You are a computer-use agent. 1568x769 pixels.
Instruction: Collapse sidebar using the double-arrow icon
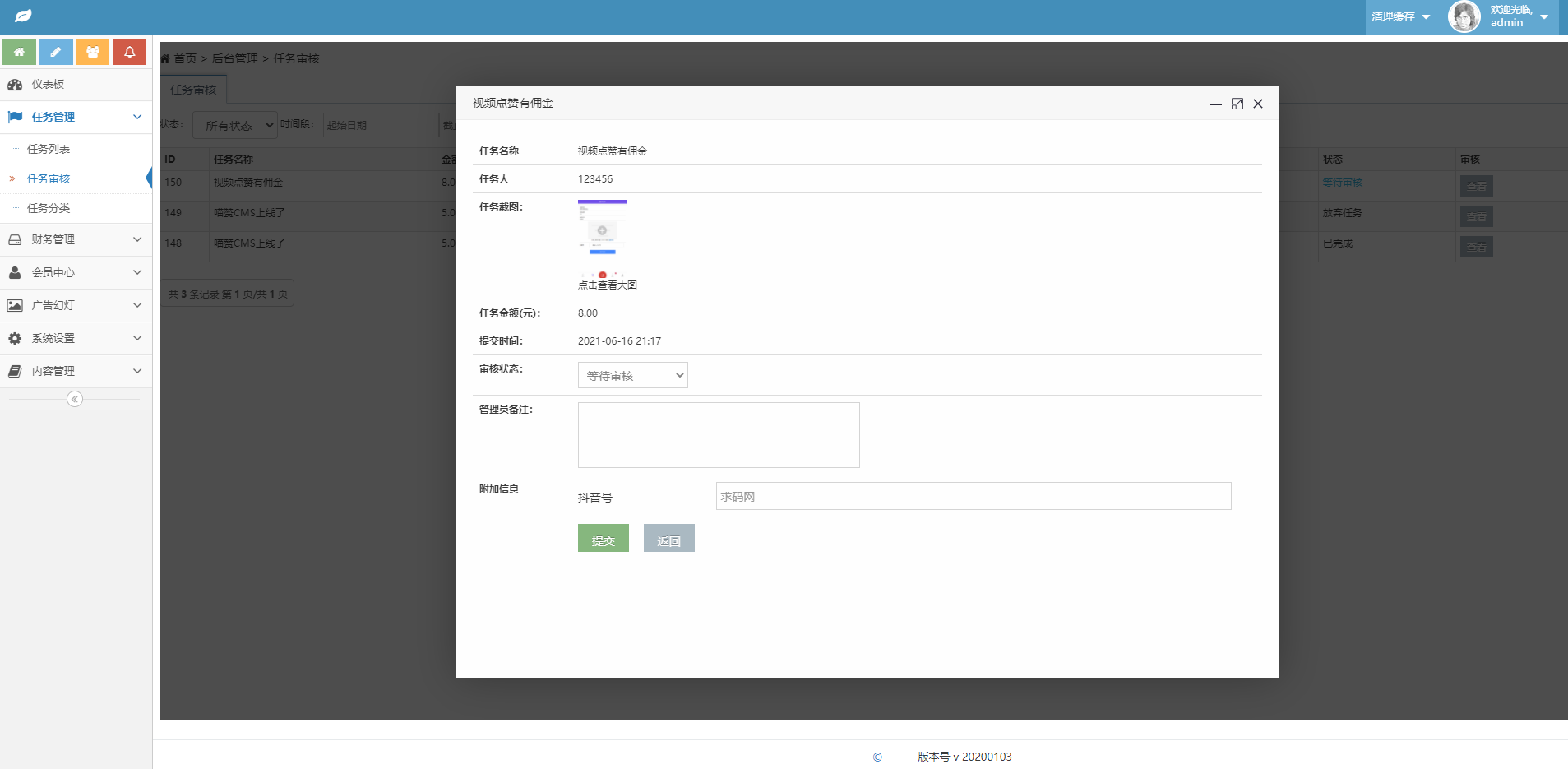tap(75, 399)
